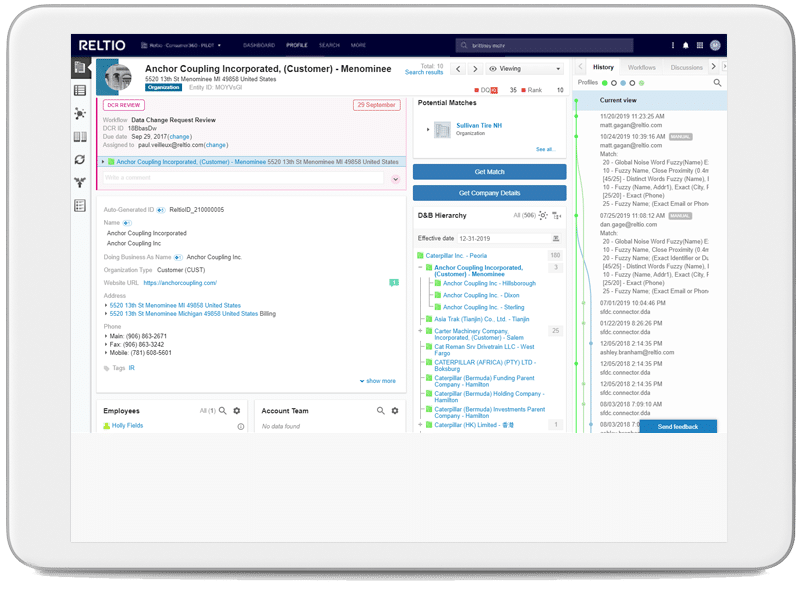Click the Get Match button
Viewport: 800px width, 590px height.
489,170
